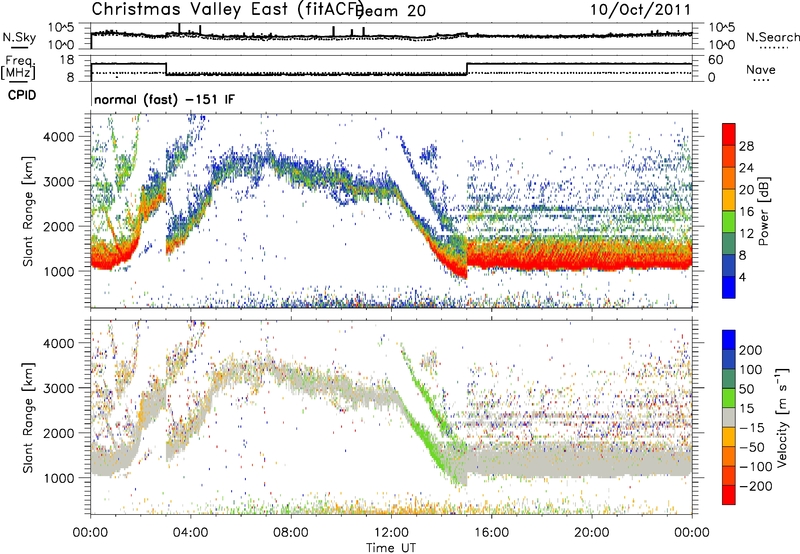Click the frequency step-up near 15:00
The height and width of the screenshot is (554, 800).
point(467,69)
